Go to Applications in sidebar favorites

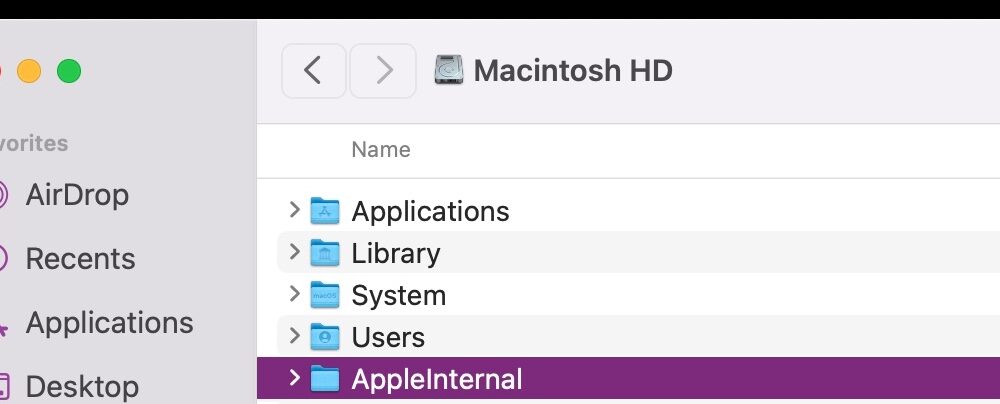pyautogui.click(x=110, y=323)
